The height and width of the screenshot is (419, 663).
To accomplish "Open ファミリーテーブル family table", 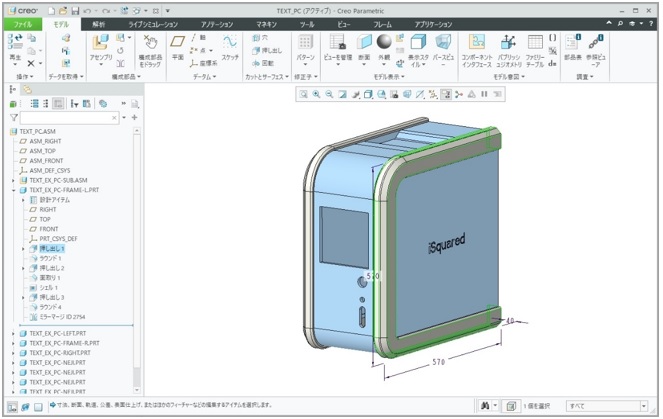I will (535, 51).
